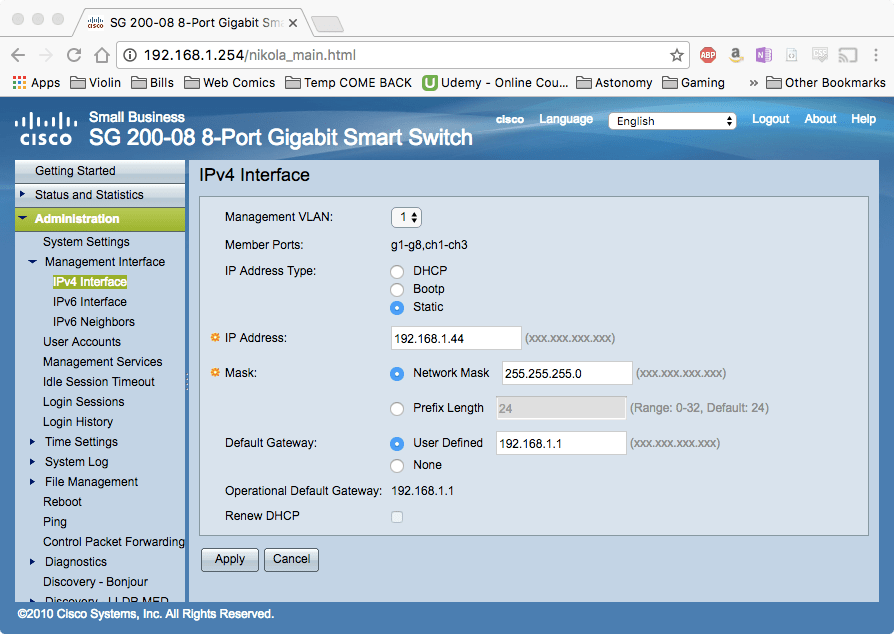Click the Network Mask input field
Screen dimensions: 894x634
(x=567, y=373)
